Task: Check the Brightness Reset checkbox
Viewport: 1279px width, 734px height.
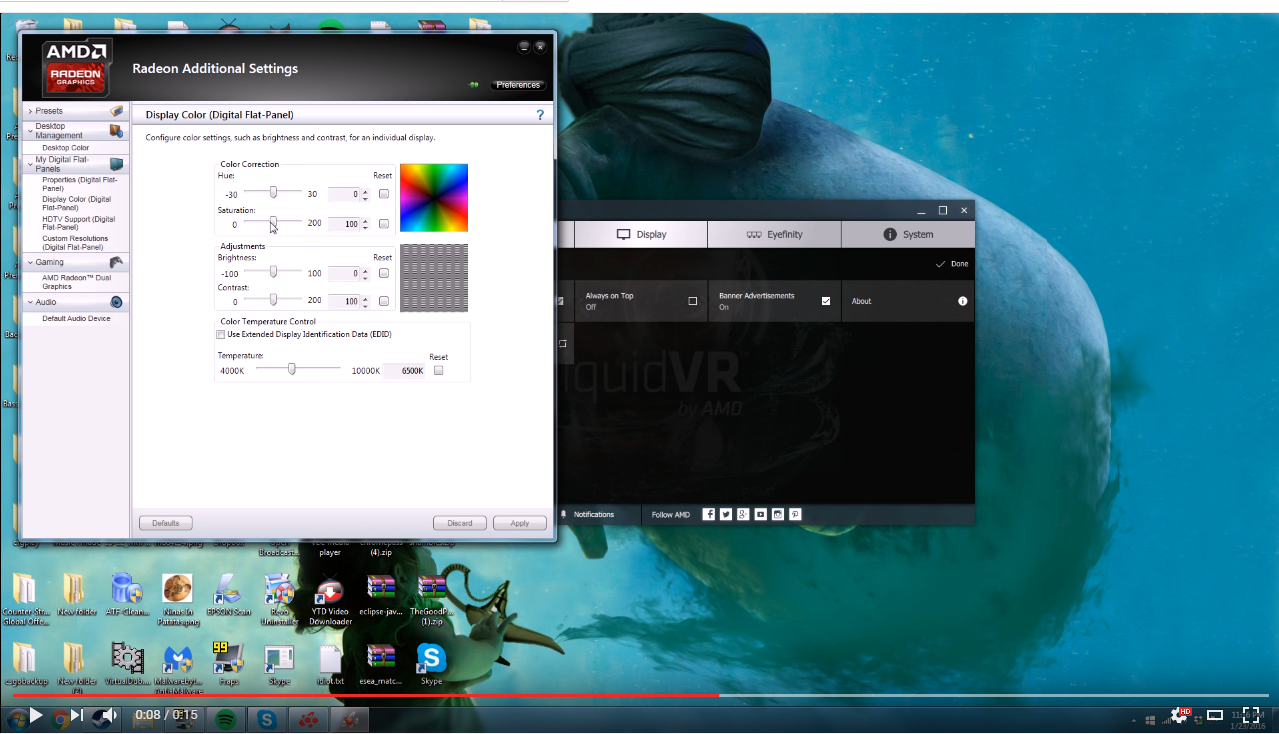Action: (384, 273)
